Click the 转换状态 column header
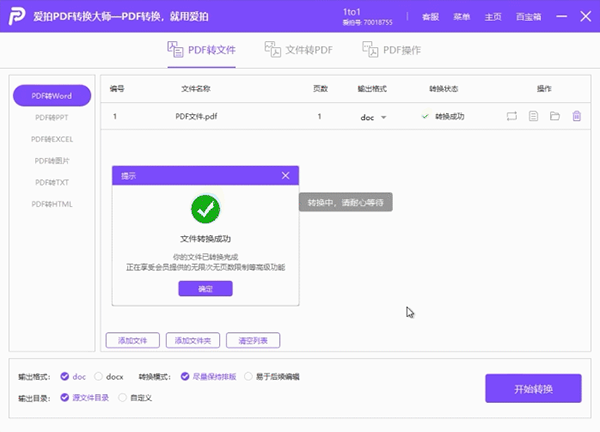Viewport: 600px width, 432px height. point(444,89)
